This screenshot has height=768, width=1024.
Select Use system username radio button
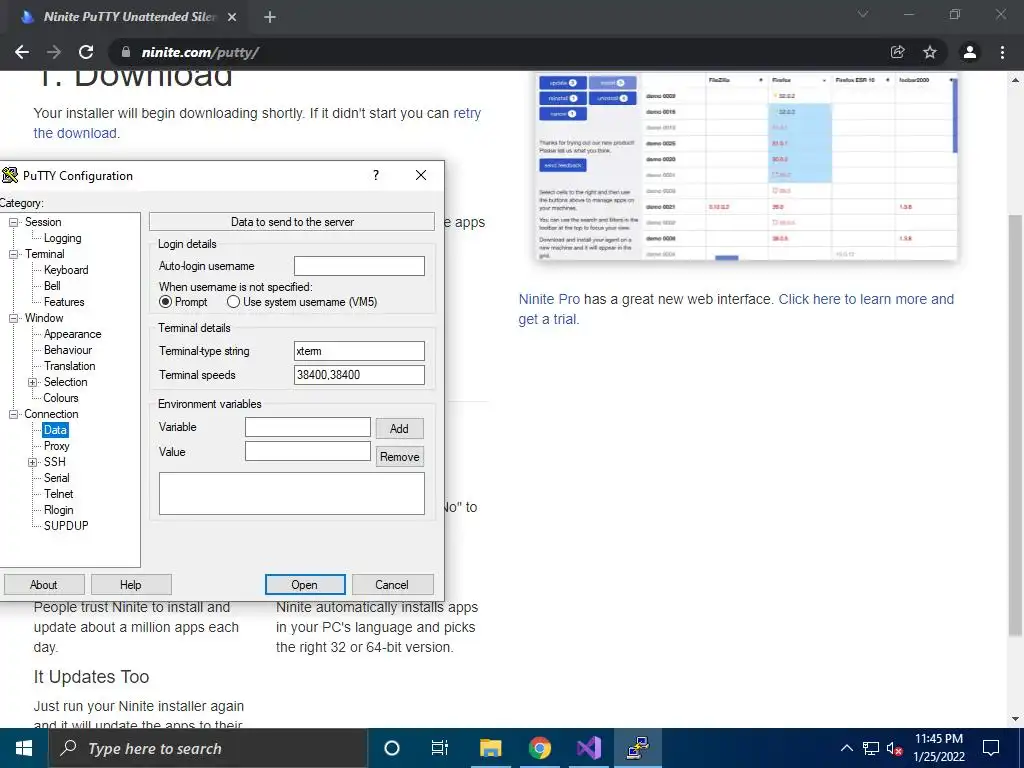(x=233, y=302)
